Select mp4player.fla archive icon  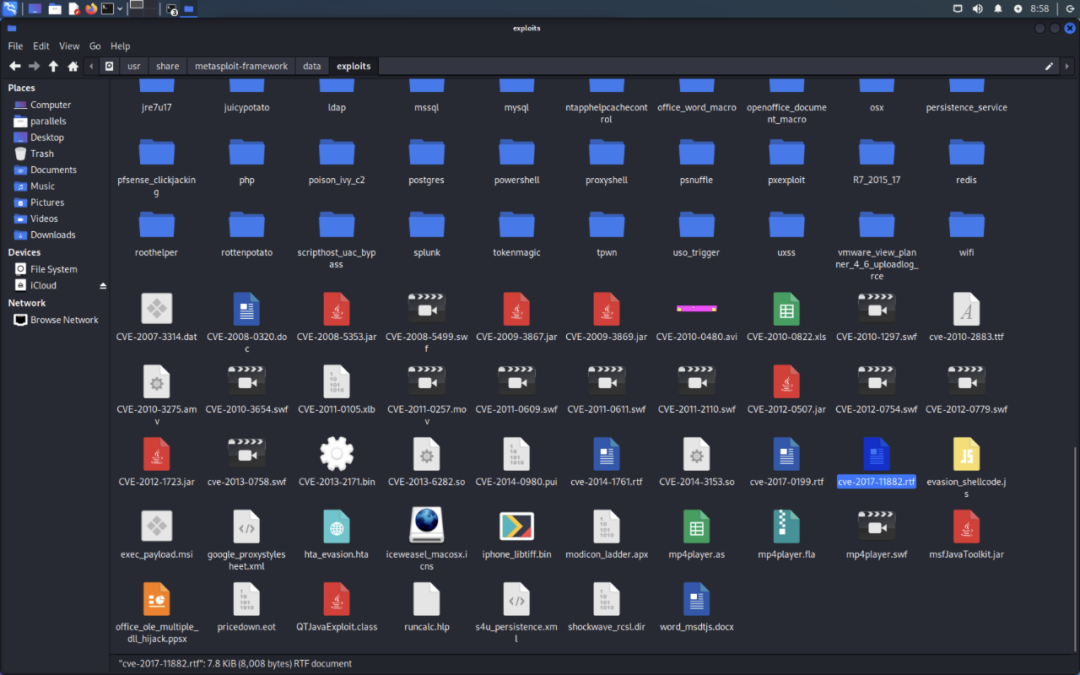pos(786,526)
